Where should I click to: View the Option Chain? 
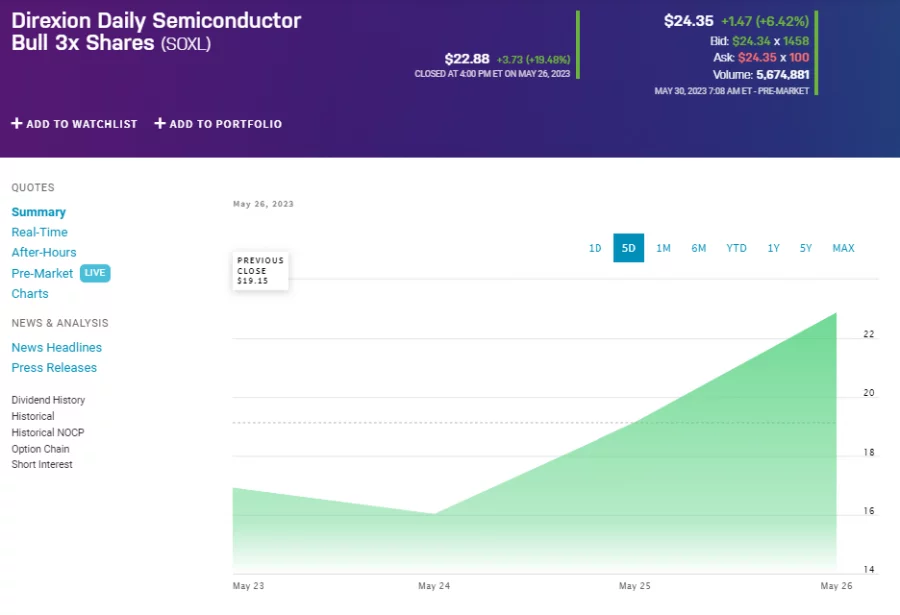click(x=40, y=448)
